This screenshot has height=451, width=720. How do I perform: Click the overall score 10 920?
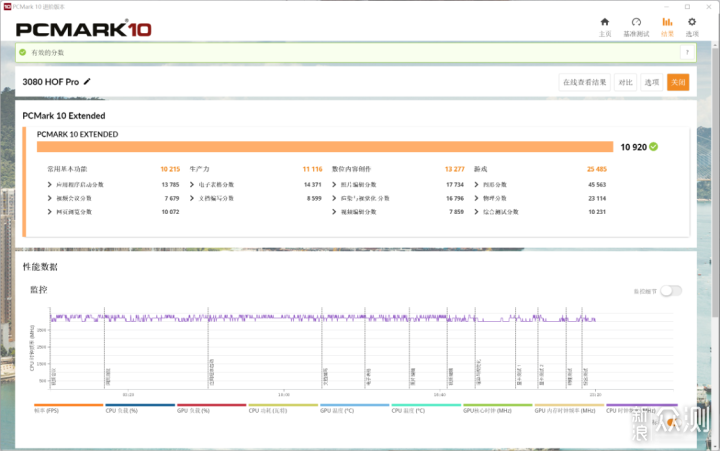tap(634, 147)
